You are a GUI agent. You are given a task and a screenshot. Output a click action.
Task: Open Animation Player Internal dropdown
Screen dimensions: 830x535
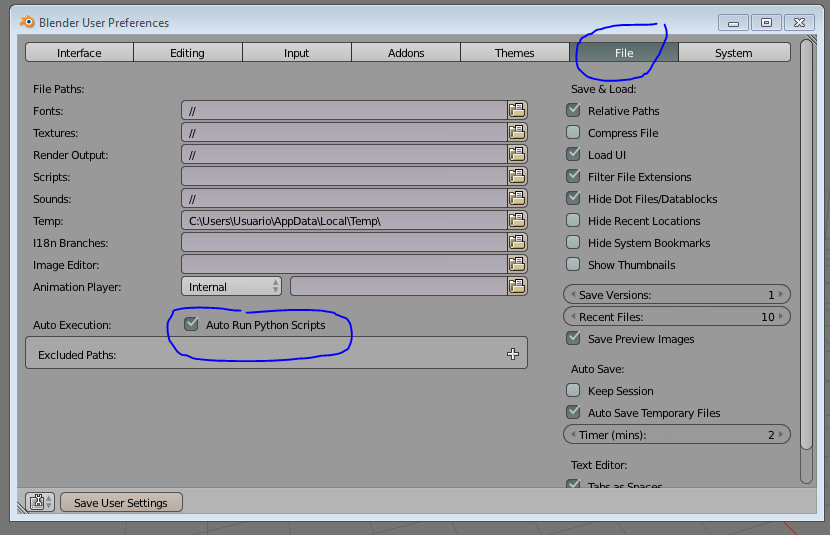point(231,286)
